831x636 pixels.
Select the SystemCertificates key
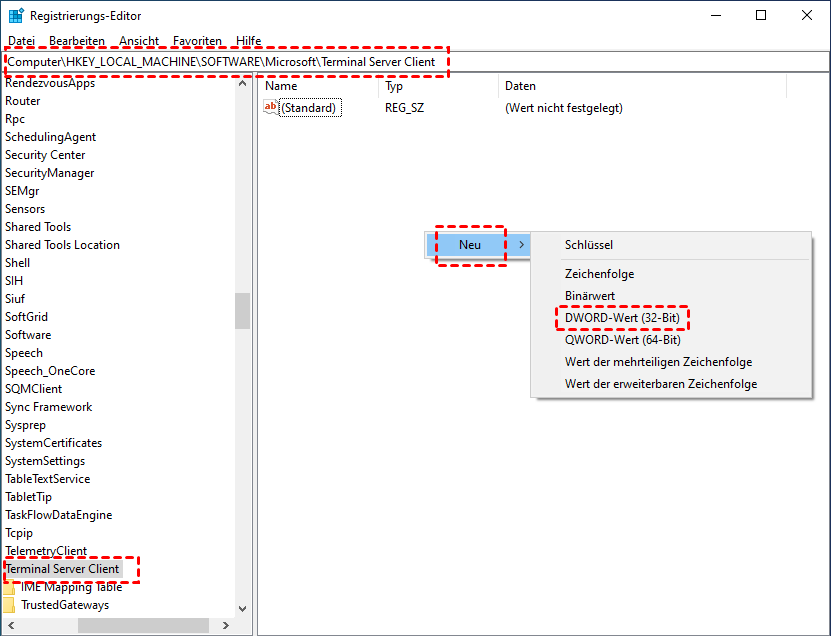click(x=54, y=443)
